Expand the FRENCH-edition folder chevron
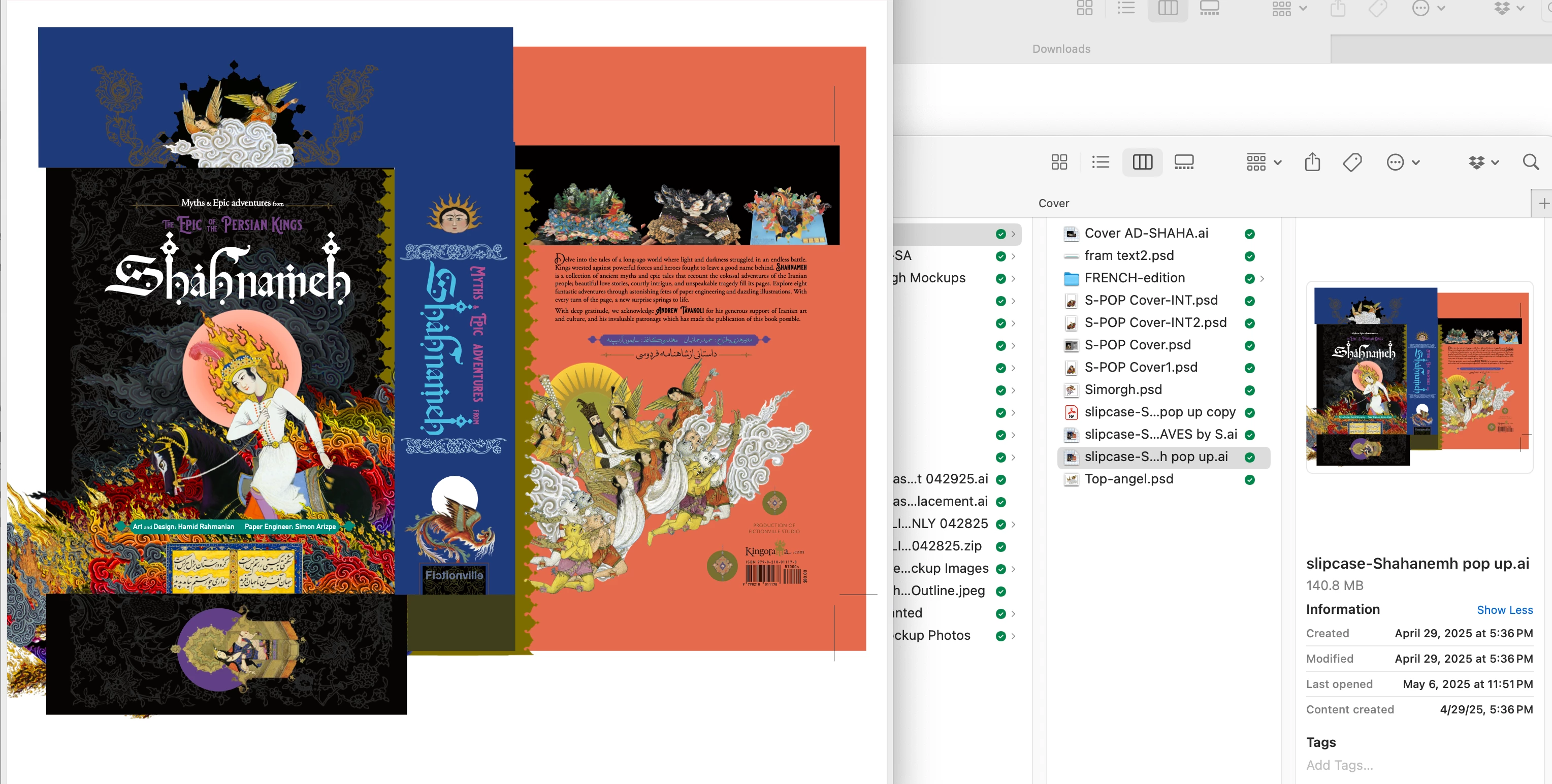 [x=1262, y=278]
